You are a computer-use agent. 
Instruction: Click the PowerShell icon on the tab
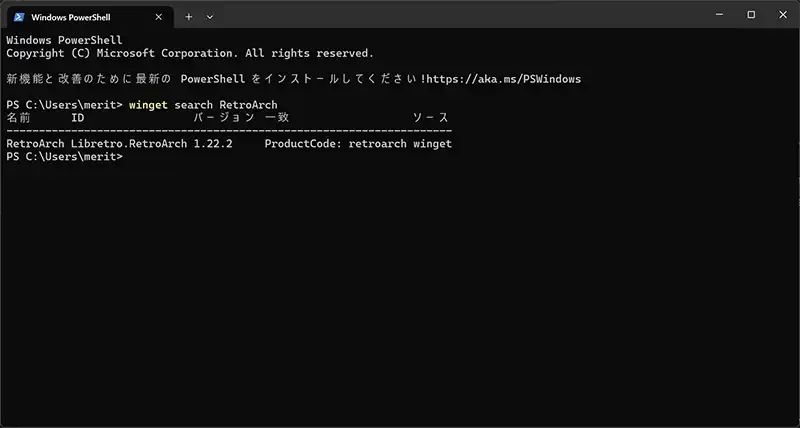(19, 16)
